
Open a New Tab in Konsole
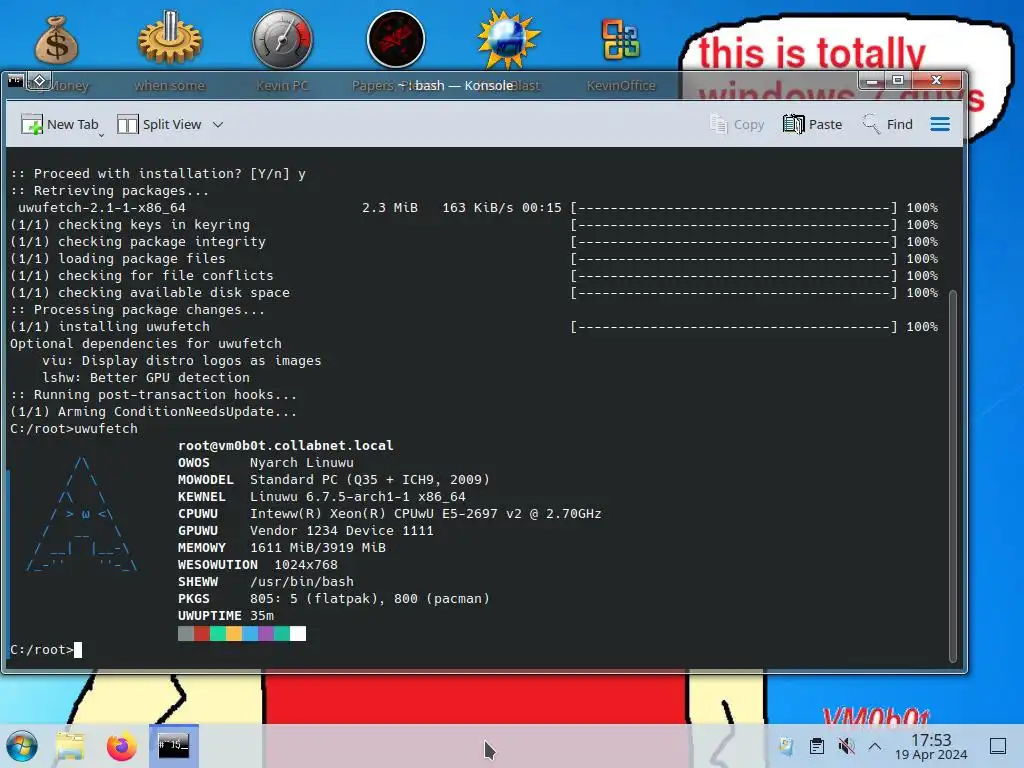(x=59, y=124)
